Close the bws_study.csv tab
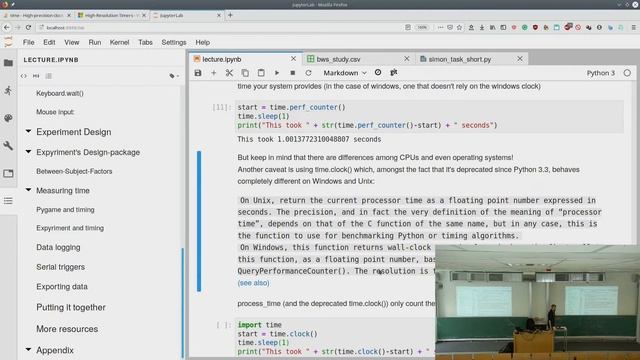Image resolution: width=640 pixels, height=360 pixels. pos(407,59)
